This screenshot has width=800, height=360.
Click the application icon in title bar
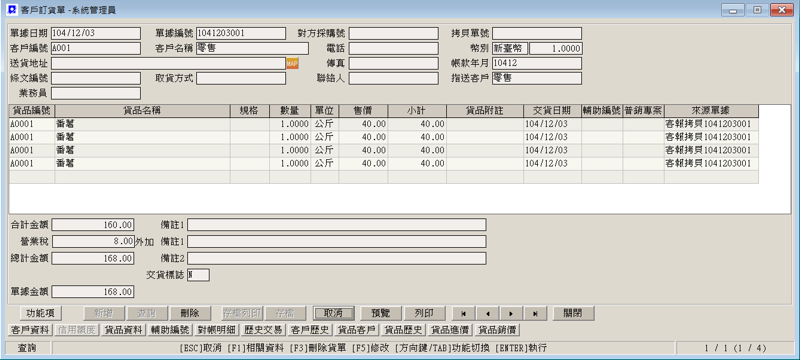[x=11, y=9]
